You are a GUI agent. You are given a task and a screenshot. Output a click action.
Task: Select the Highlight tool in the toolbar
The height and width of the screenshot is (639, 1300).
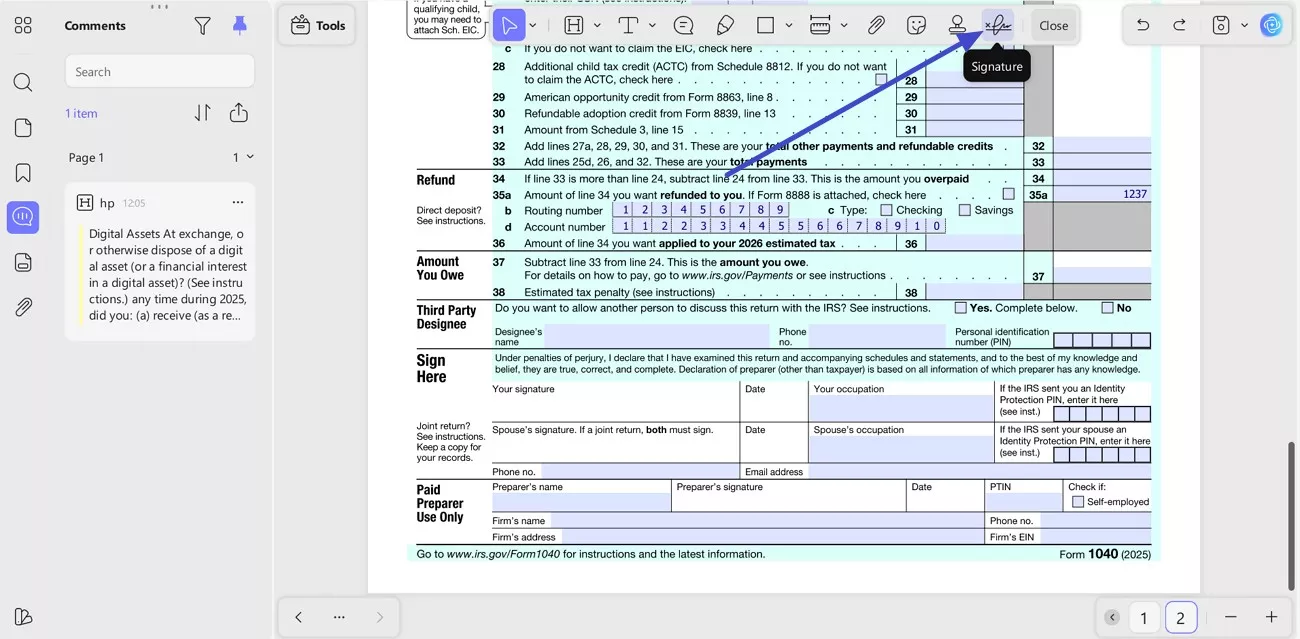(x=572, y=24)
